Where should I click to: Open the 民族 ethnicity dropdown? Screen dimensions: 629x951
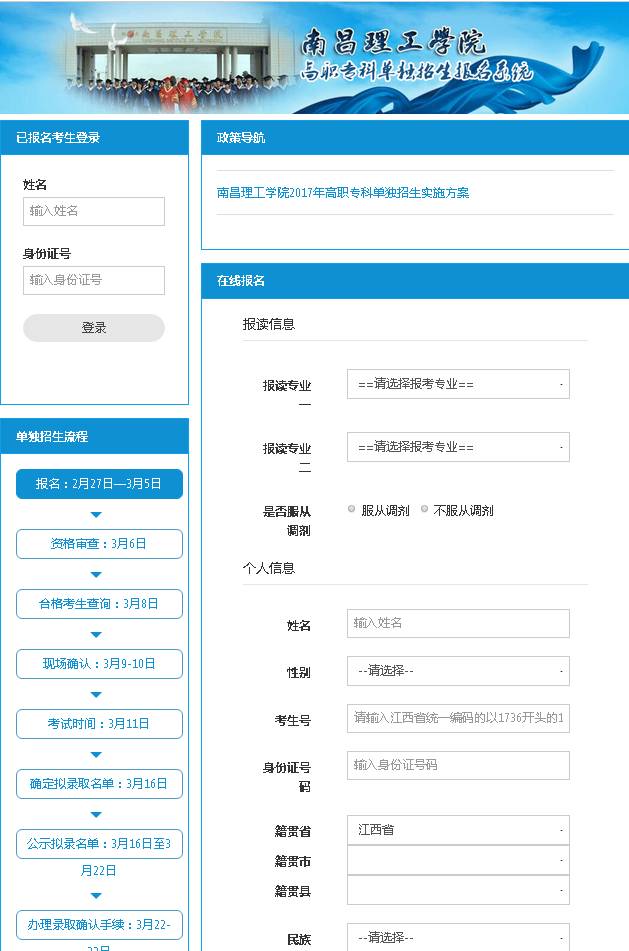pos(458,937)
